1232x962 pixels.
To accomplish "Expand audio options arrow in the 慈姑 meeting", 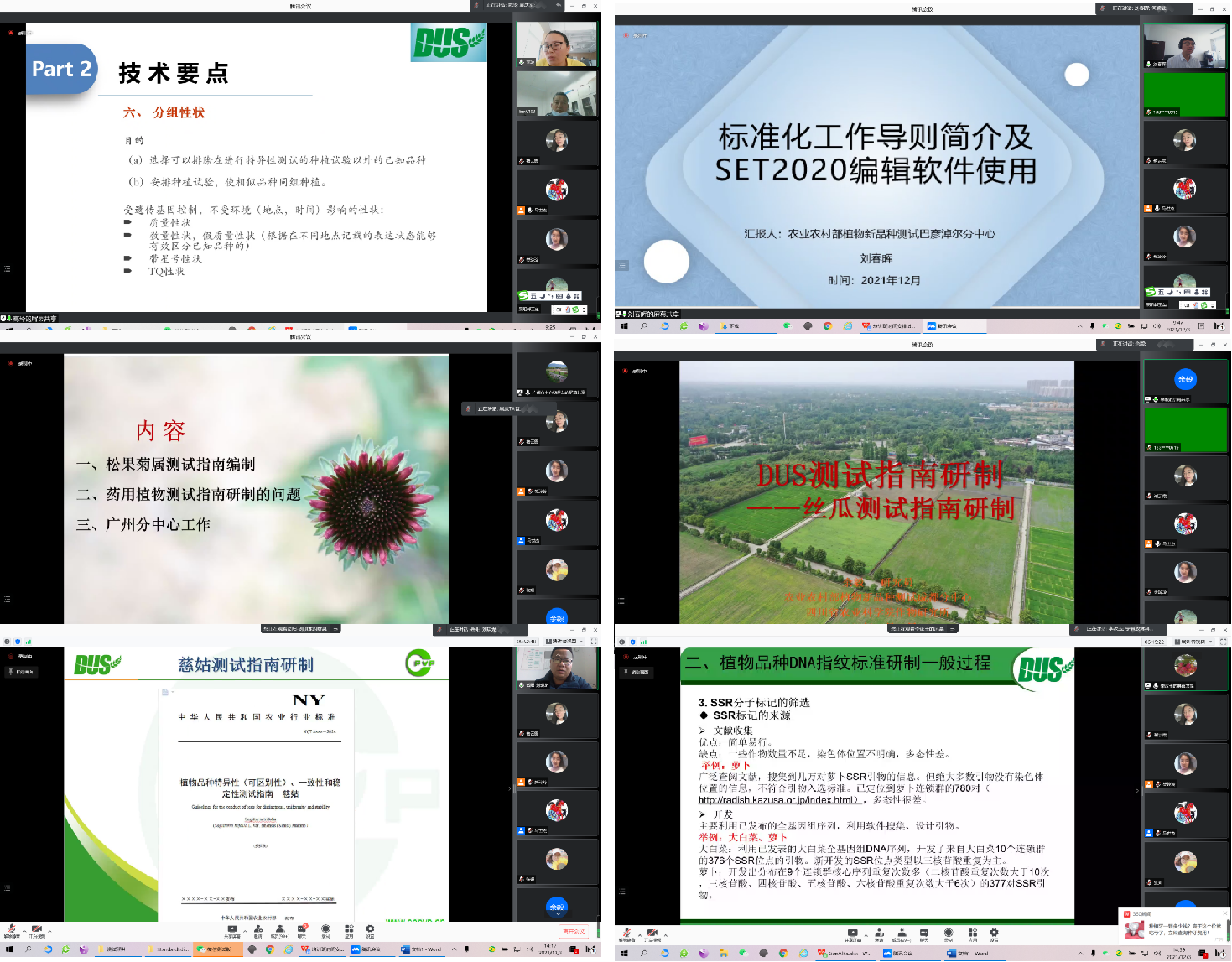I will pos(24,930).
